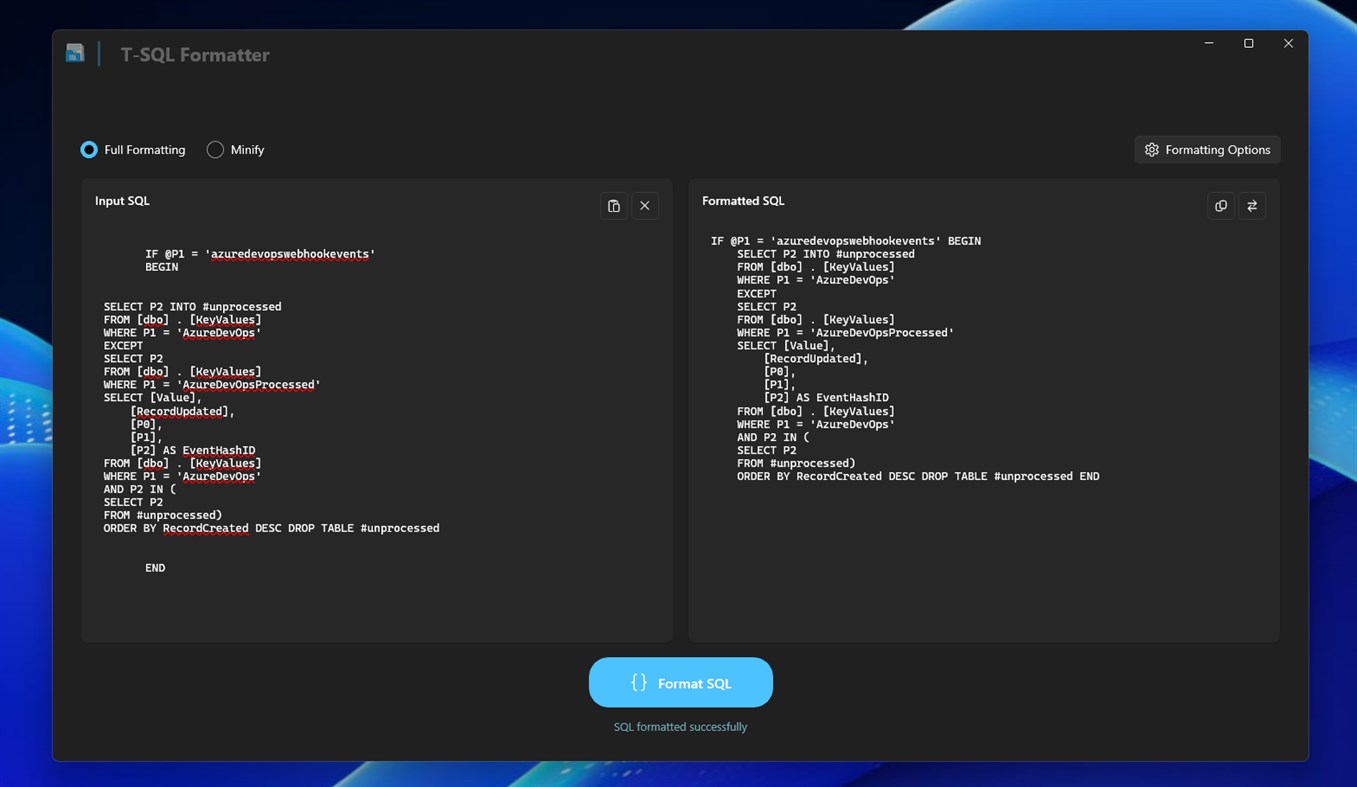Click 'WHERE P1 = 'AzureDevOpsProcessed'' in input

(212, 385)
